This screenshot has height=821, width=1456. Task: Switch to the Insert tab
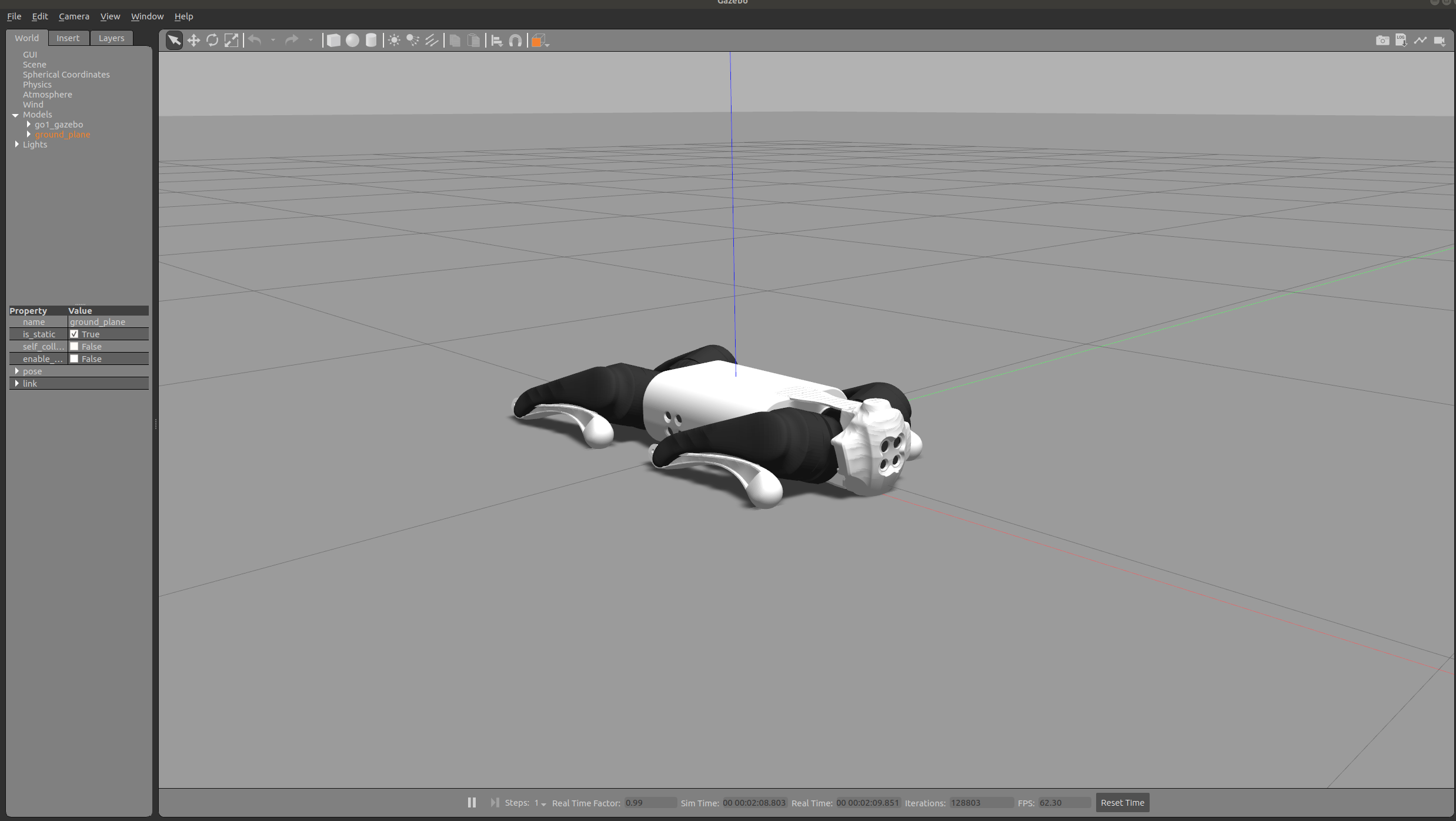point(68,38)
